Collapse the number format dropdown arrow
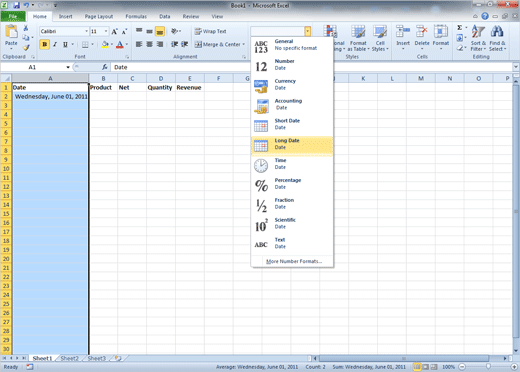 pos(308,32)
